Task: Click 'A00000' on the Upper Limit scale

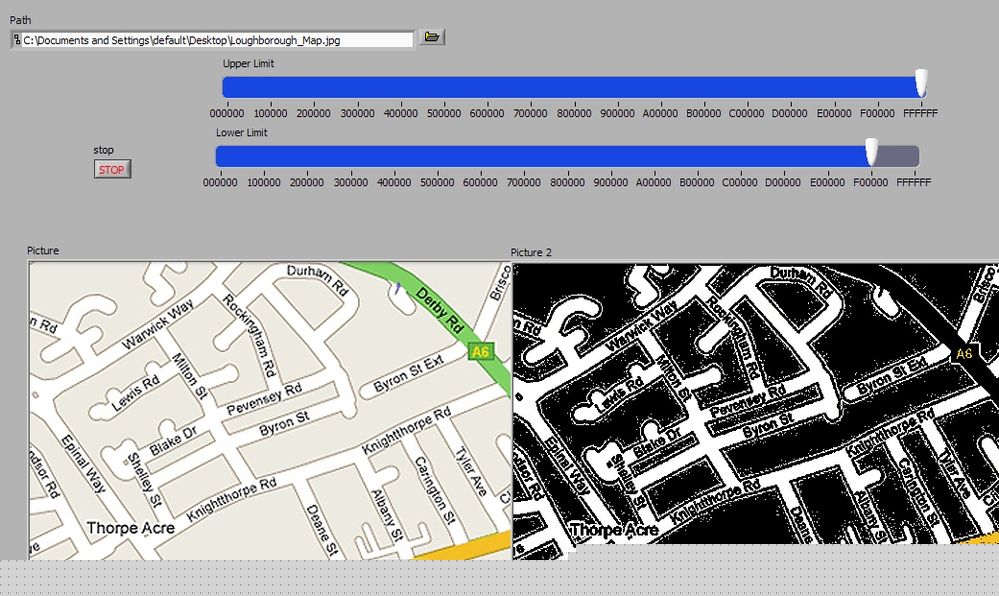Action: pos(660,113)
